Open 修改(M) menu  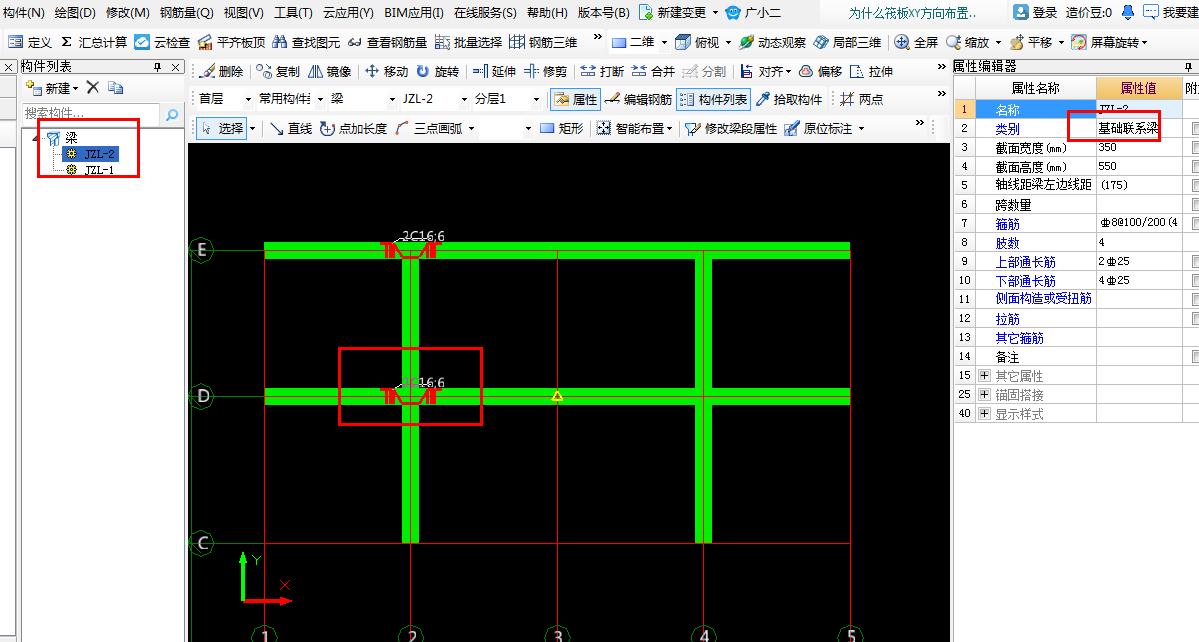point(128,13)
